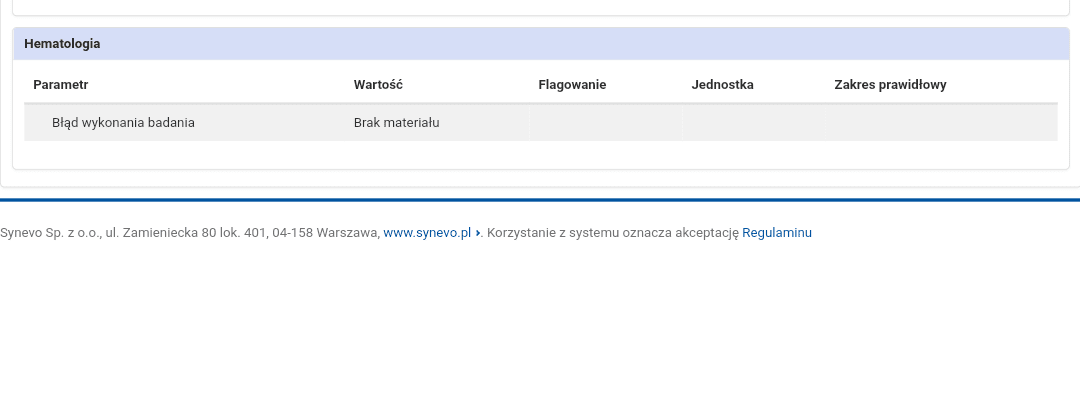Open the www.synevo.pl website link
The image size is (1080, 420).
tap(427, 233)
